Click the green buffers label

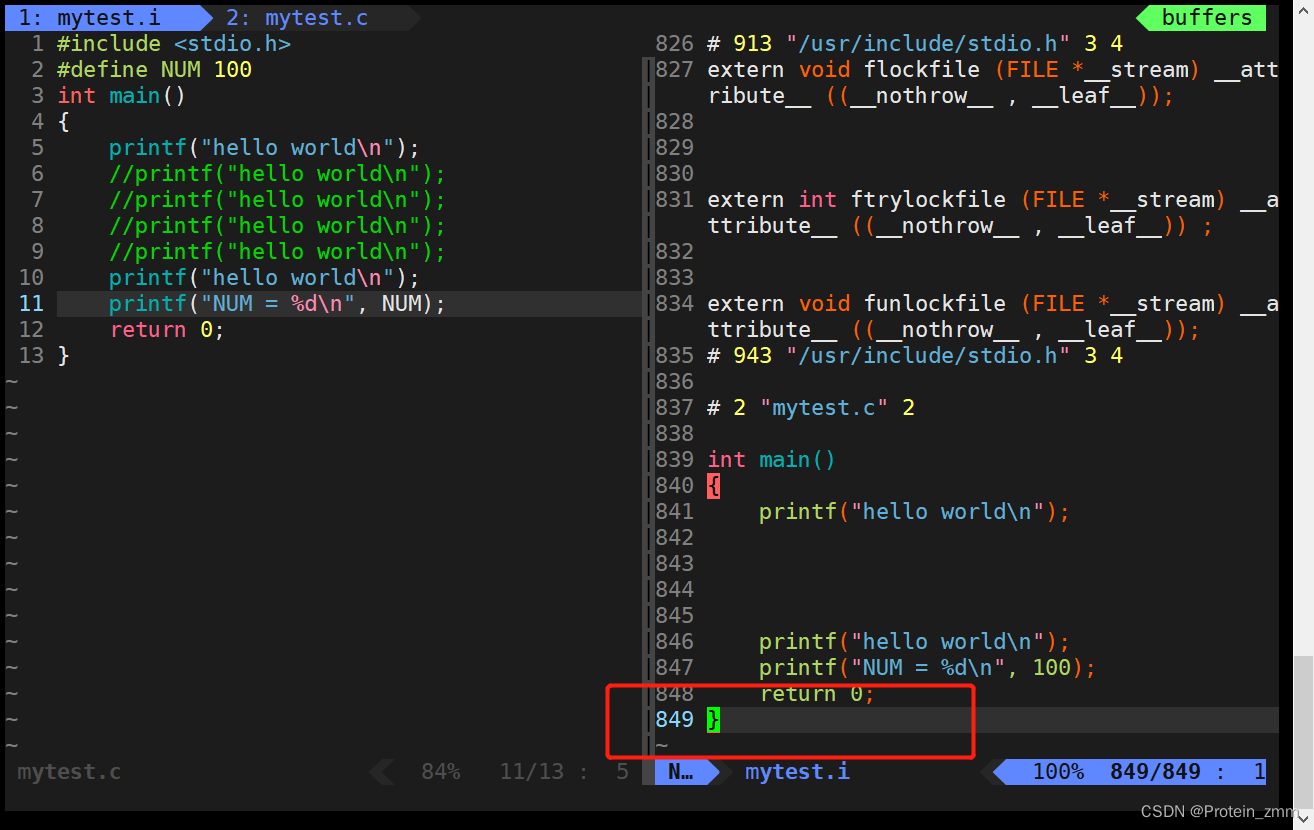pyautogui.click(x=1206, y=18)
